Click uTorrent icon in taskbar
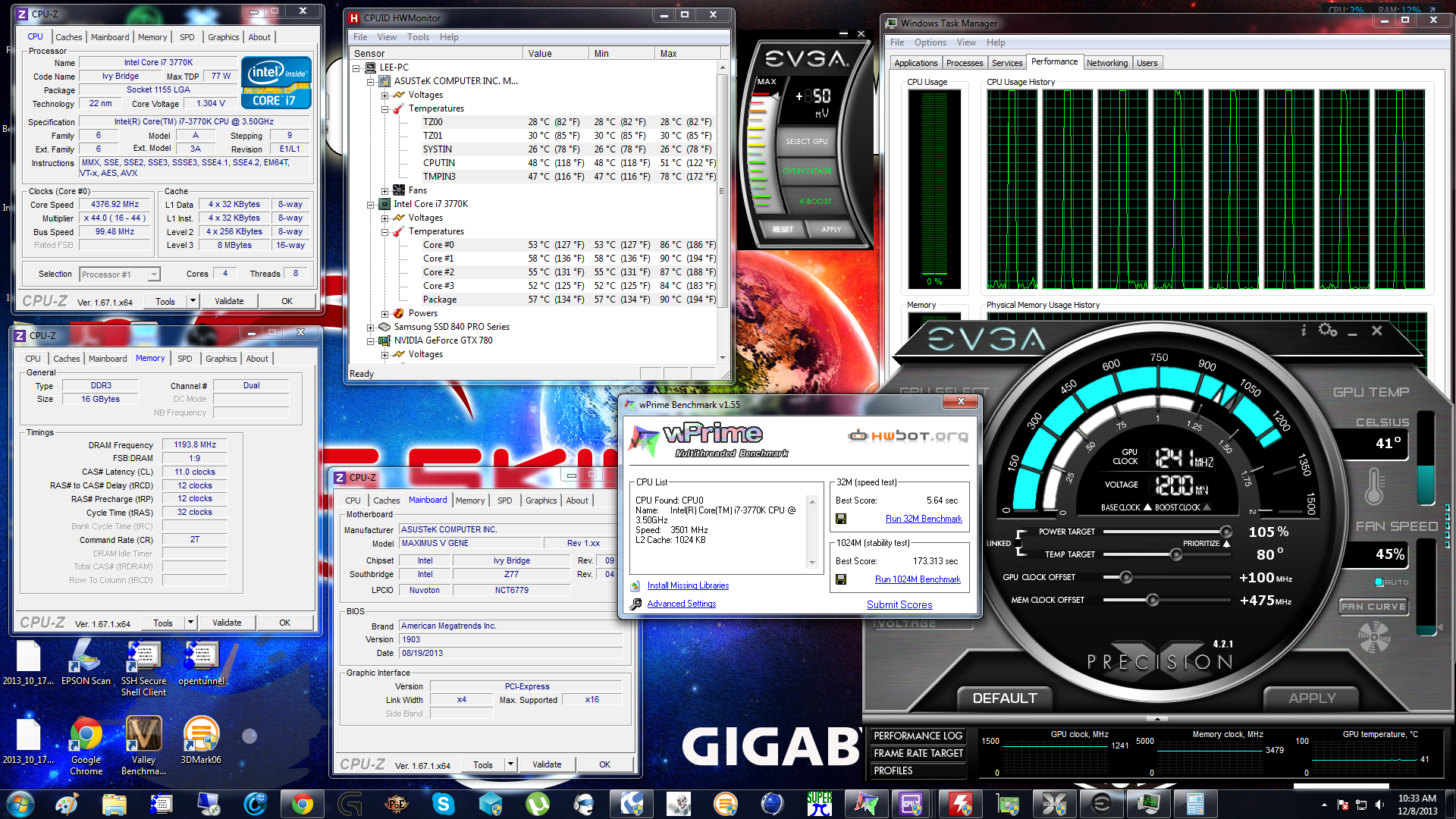1456x819 pixels. tap(537, 804)
